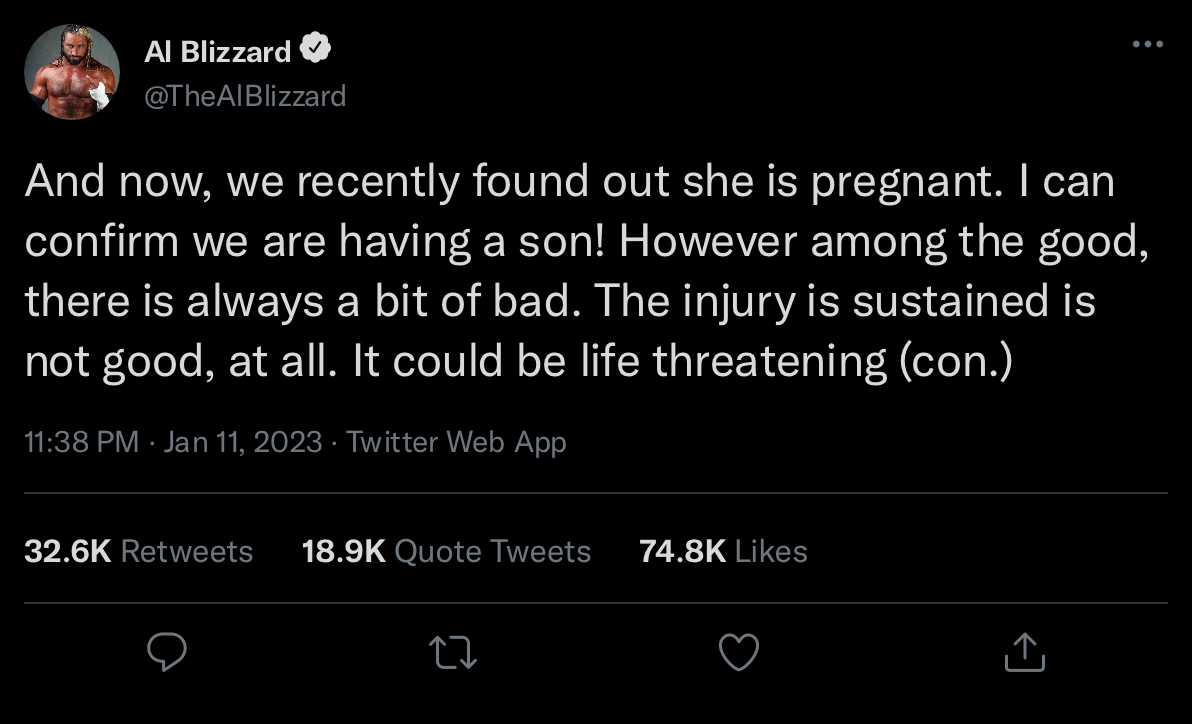Image resolution: width=1192 pixels, height=724 pixels.
Task: Click the Jan 11, 2023 date
Action: [x=242, y=442]
